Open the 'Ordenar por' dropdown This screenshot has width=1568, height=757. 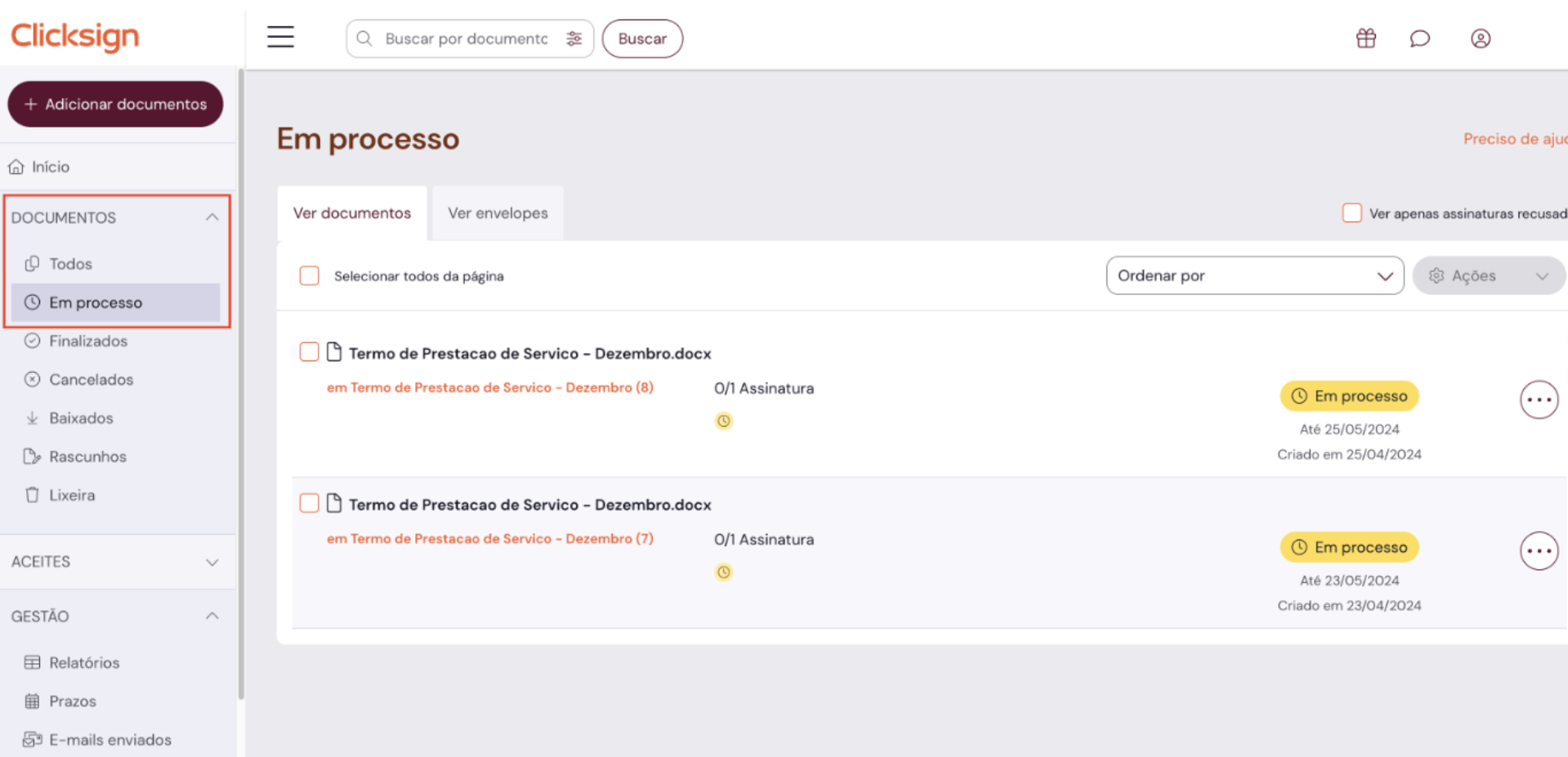(1254, 276)
